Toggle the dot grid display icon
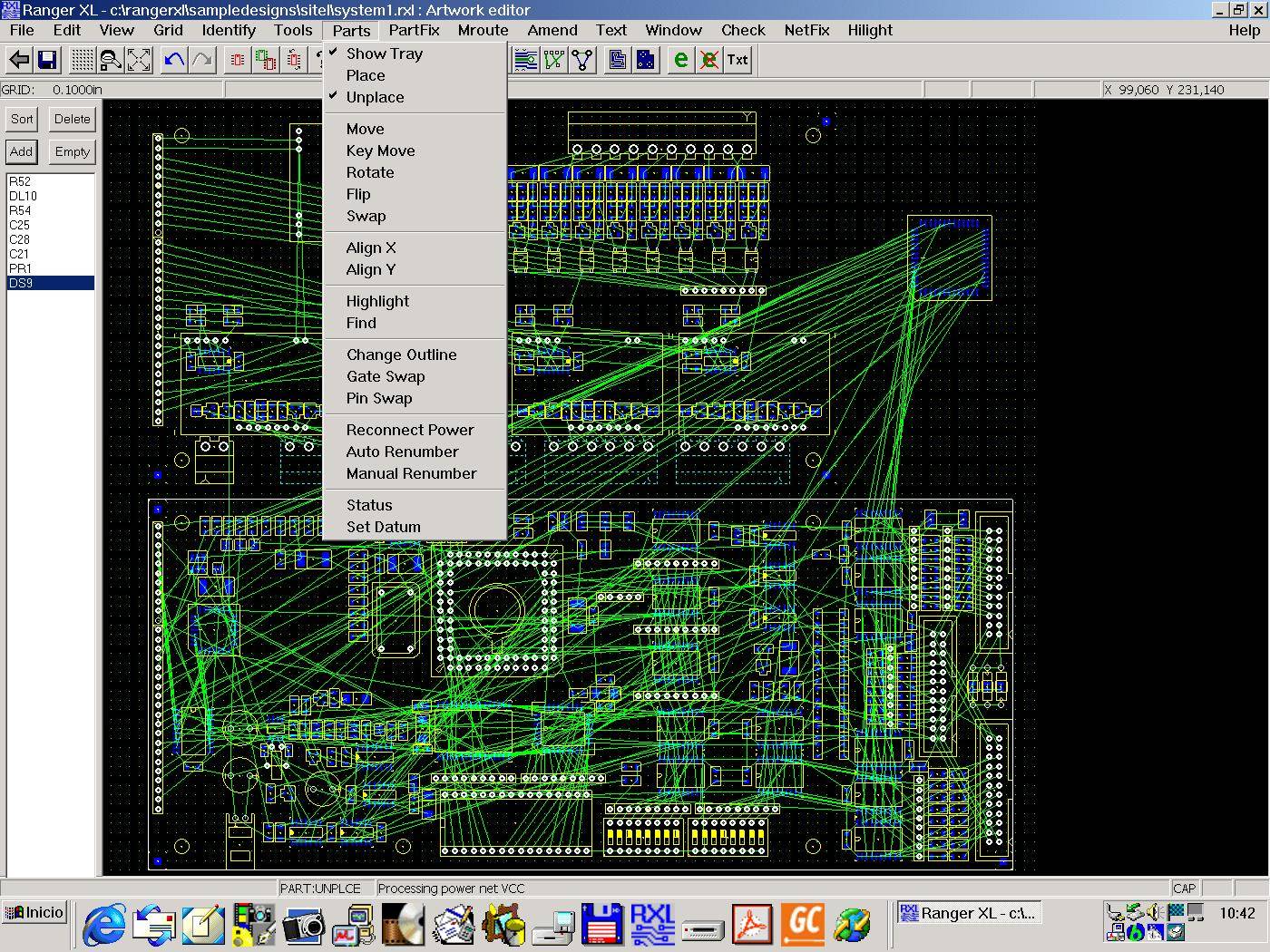1270x952 pixels. coord(83,60)
